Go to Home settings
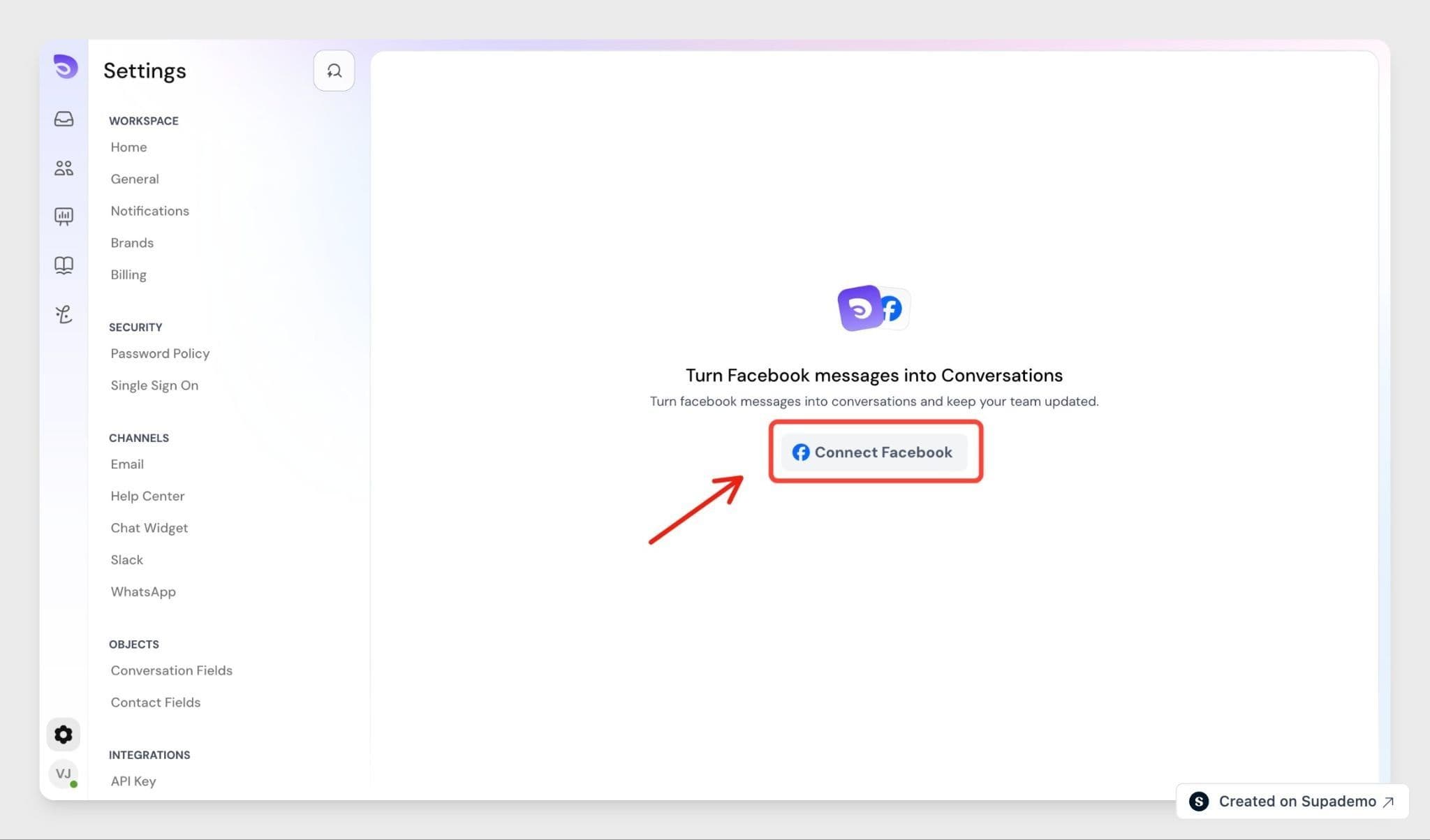This screenshot has width=1430, height=840. tap(128, 147)
